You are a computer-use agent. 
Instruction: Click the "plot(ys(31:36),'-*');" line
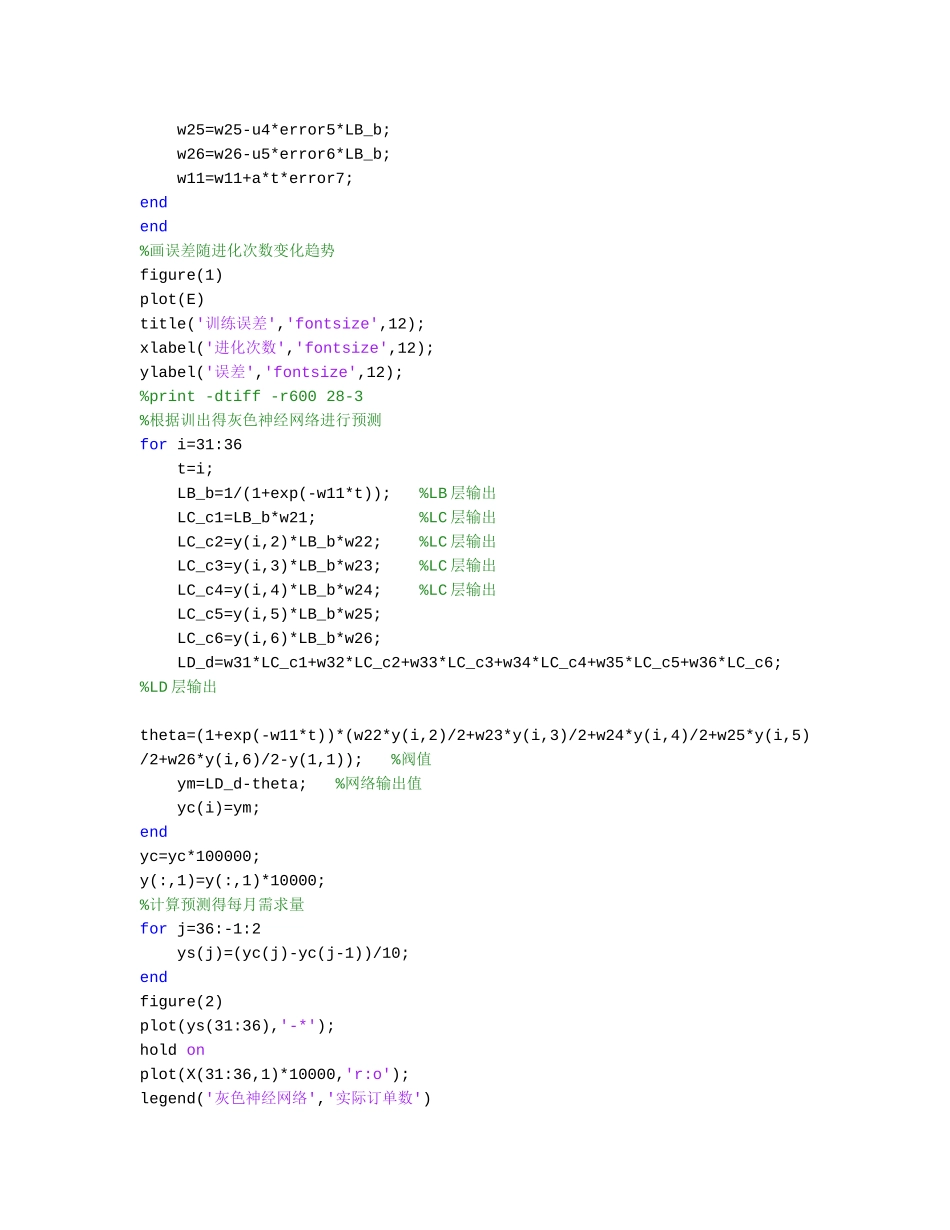238,1026
